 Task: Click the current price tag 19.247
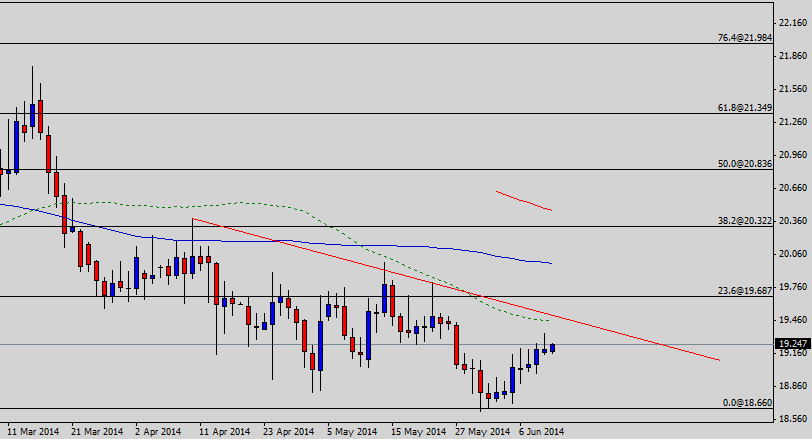click(792, 344)
